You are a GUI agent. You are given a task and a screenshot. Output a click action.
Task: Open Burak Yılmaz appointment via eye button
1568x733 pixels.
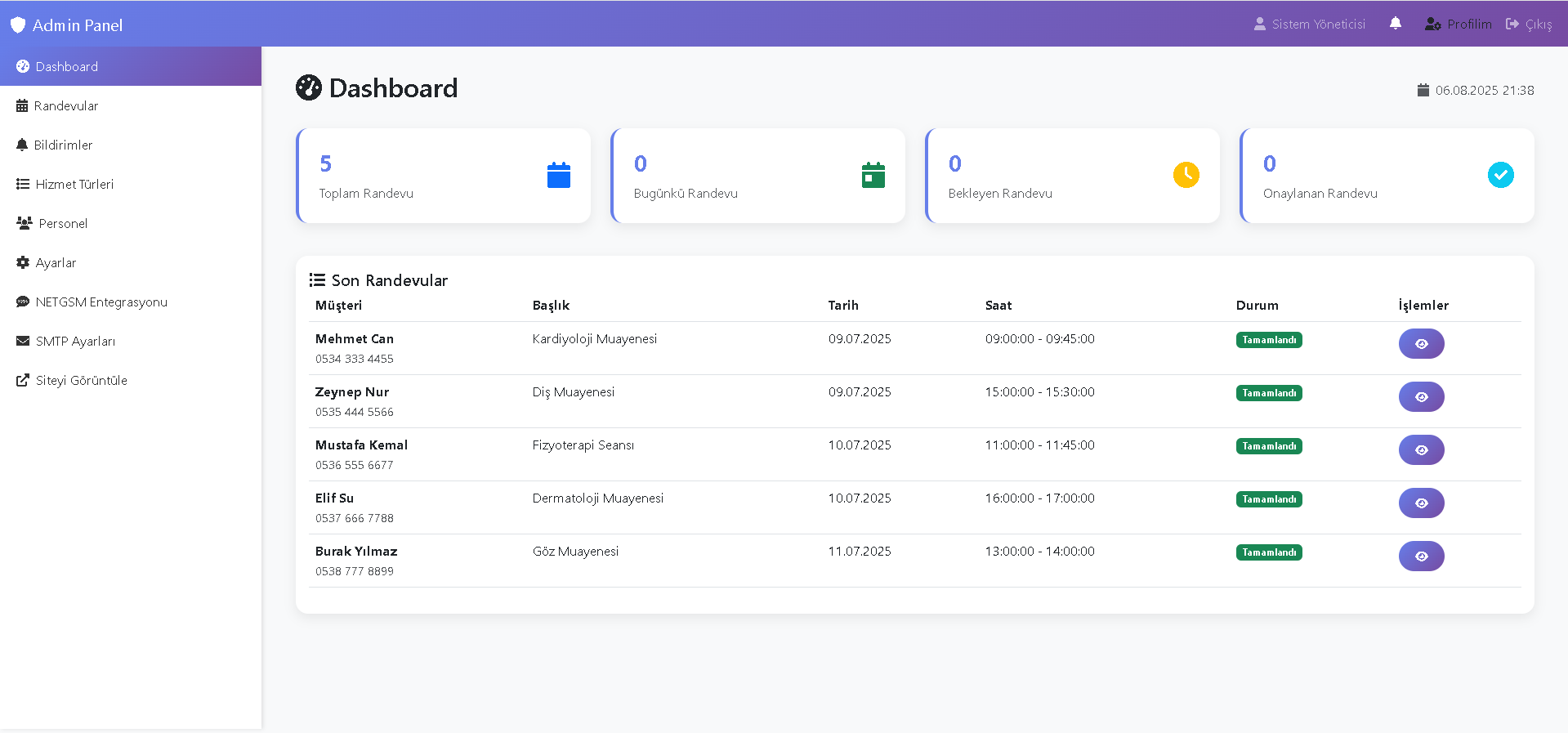click(1421, 556)
